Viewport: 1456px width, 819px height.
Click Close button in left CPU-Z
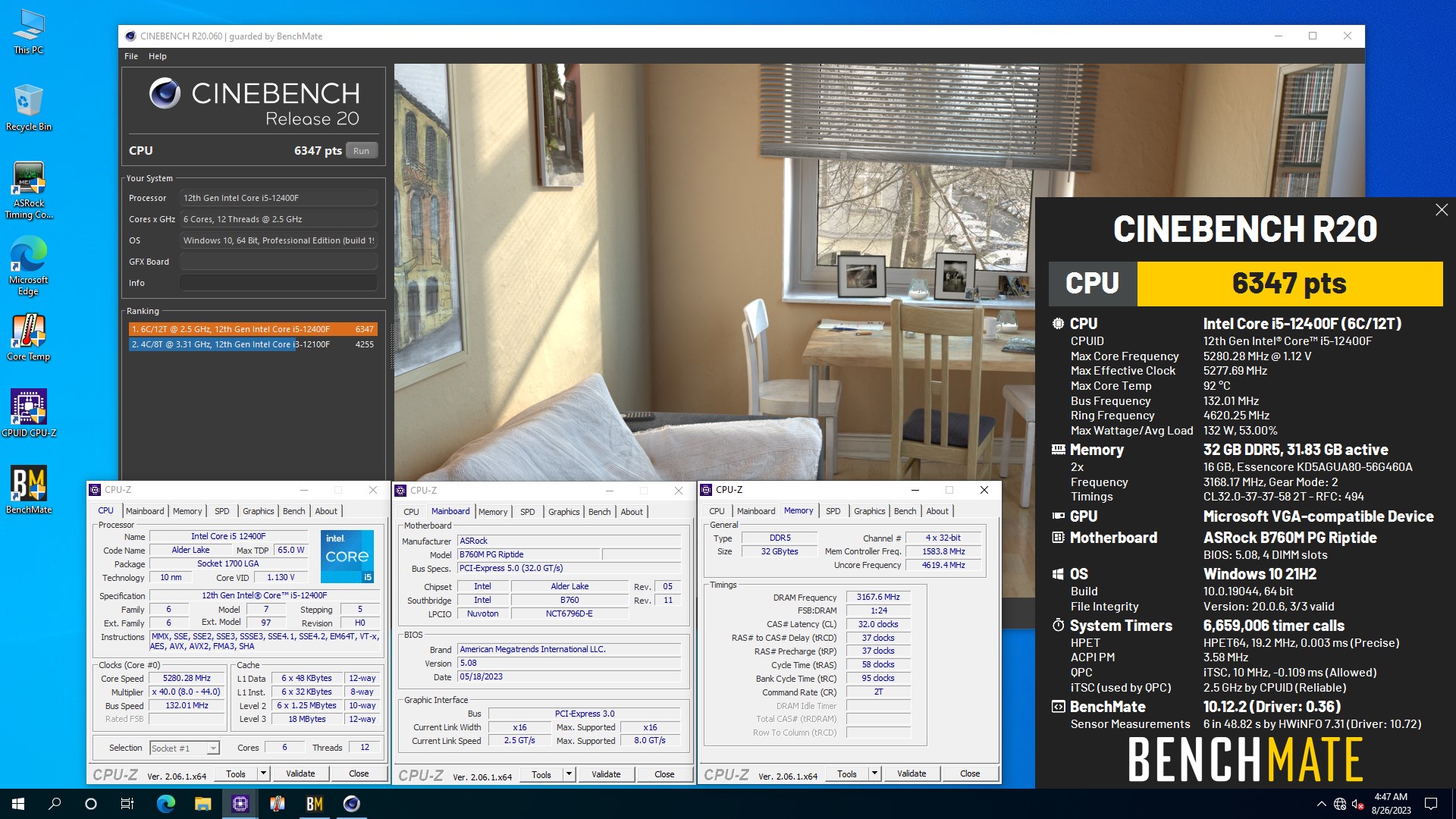(359, 774)
